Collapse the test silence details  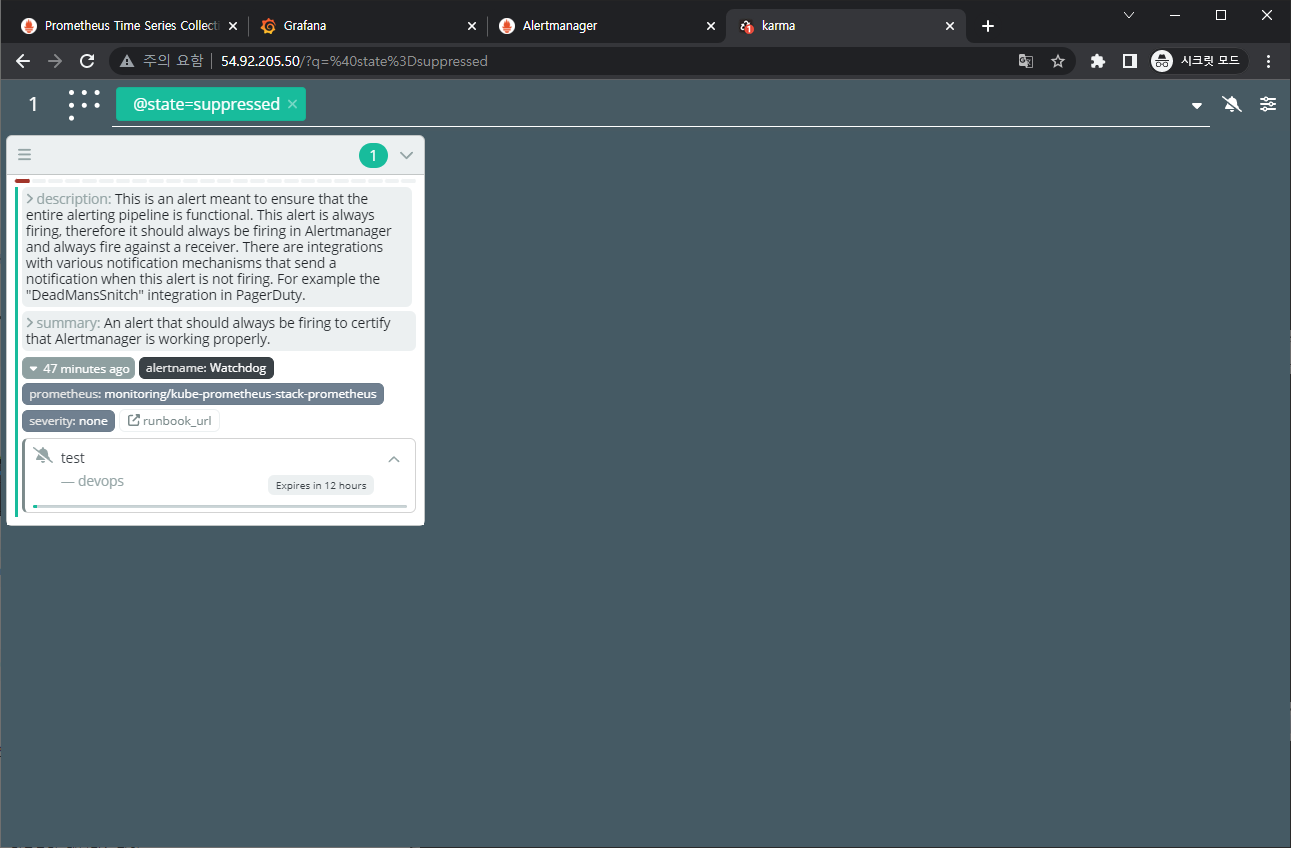[x=394, y=459]
